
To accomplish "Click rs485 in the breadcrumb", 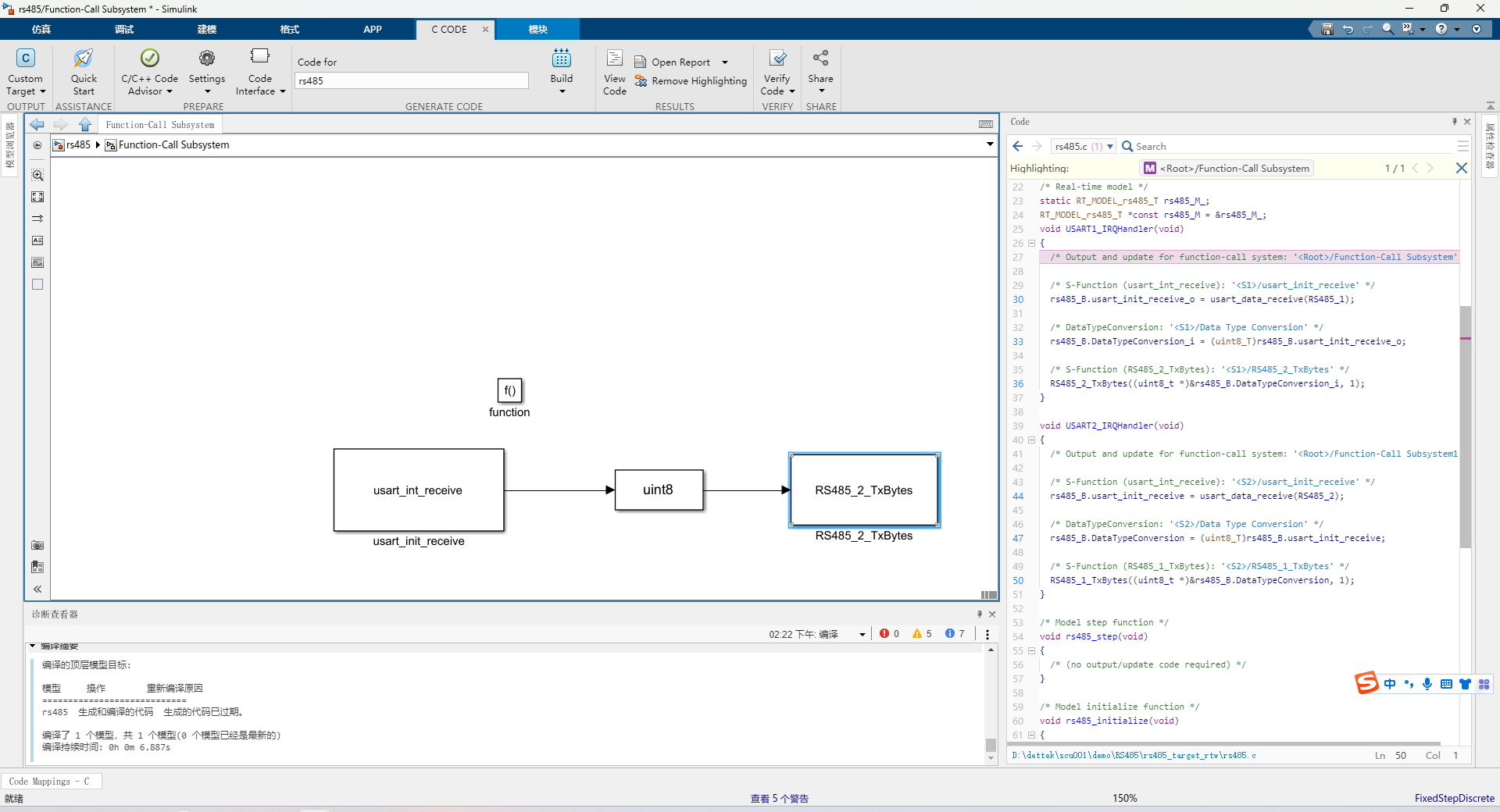I will (78, 144).
